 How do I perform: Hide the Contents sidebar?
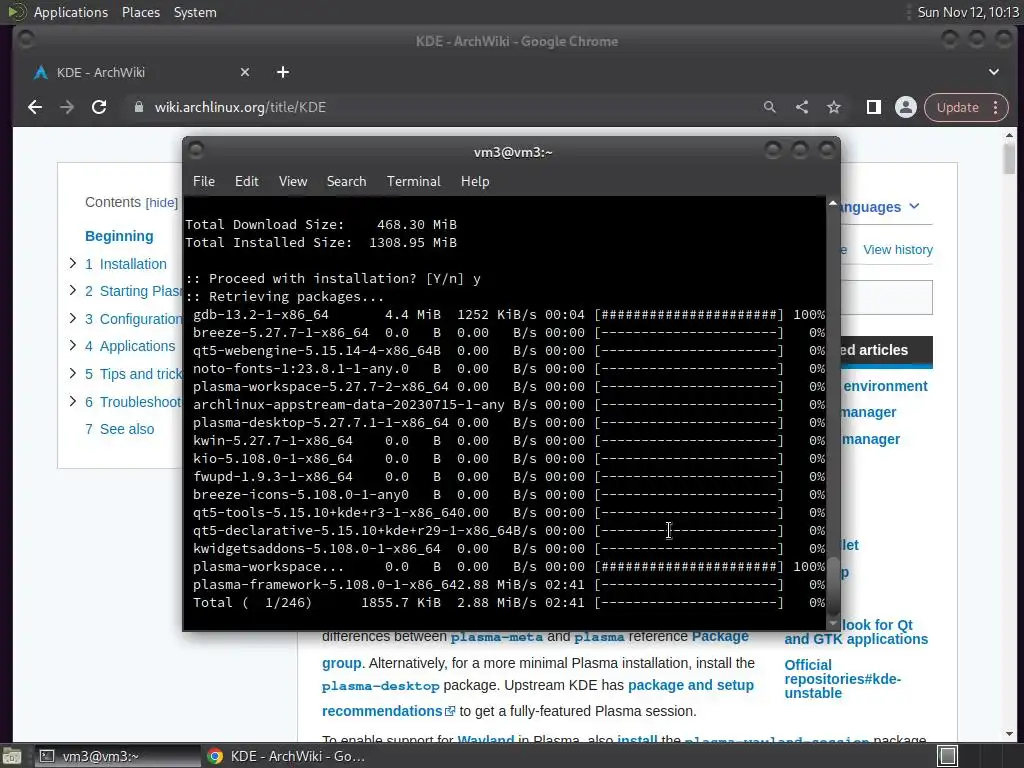coord(161,203)
